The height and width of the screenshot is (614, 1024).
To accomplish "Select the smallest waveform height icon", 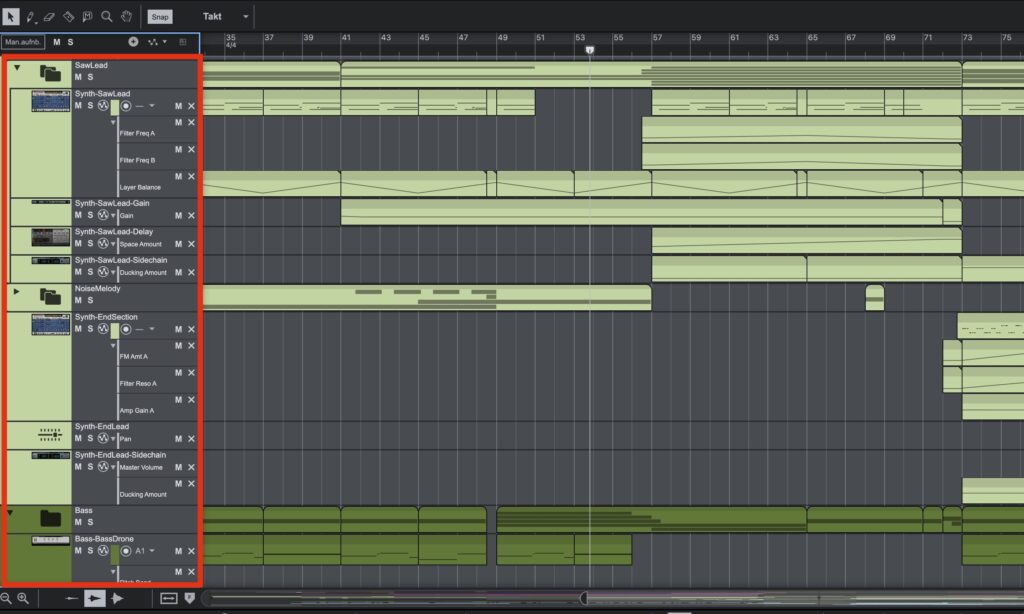I will pos(71,598).
